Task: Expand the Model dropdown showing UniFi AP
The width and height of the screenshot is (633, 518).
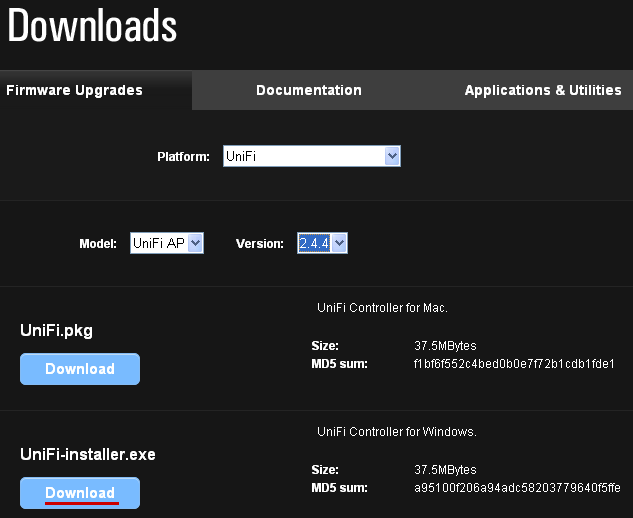Action: (167, 243)
